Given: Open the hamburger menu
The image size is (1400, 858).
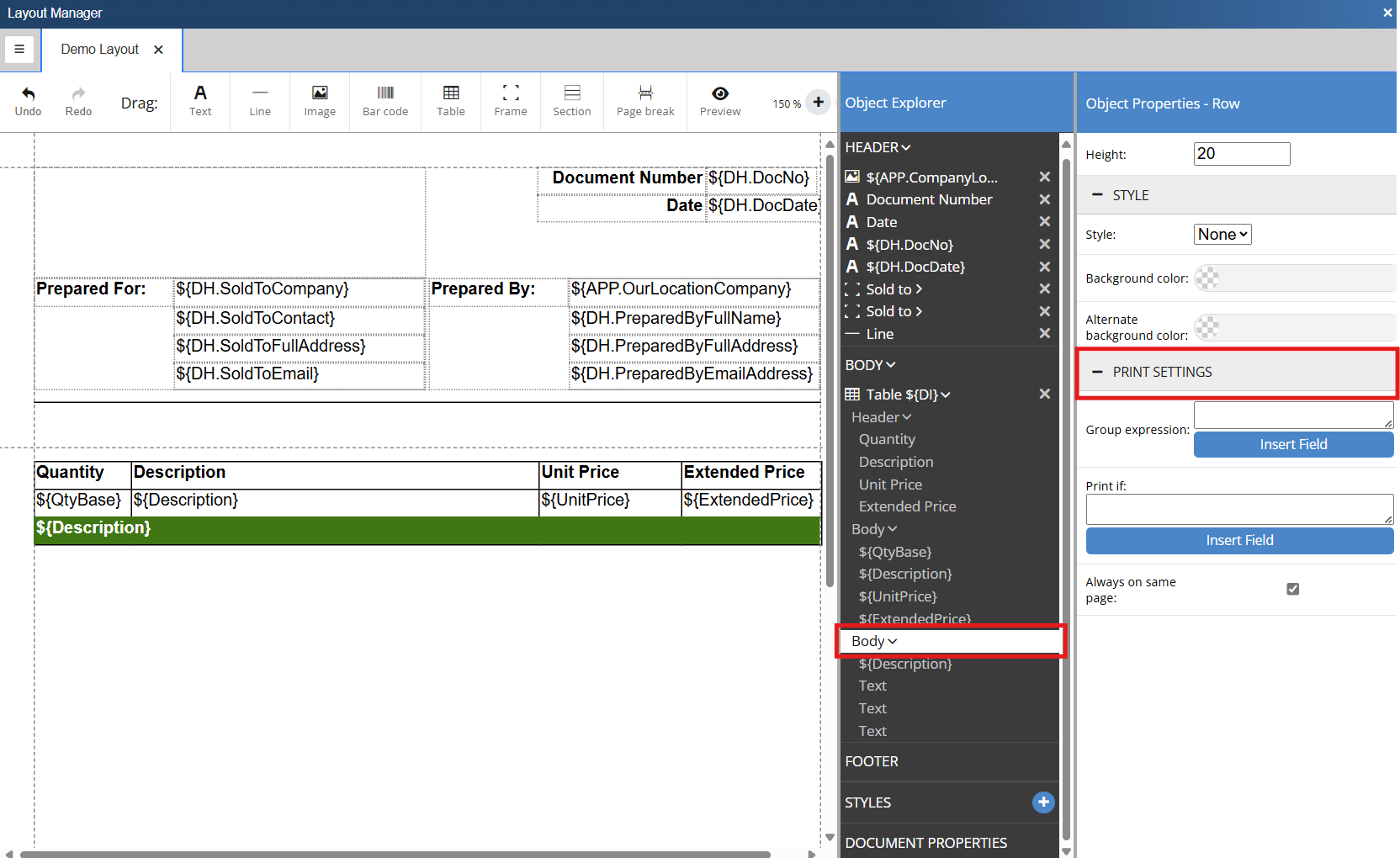Looking at the screenshot, I should (19, 50).
